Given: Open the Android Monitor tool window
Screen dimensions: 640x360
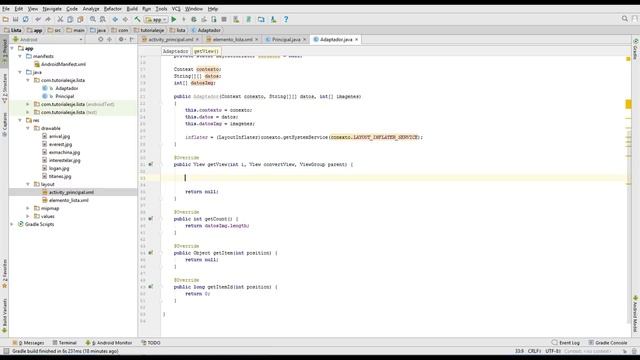Looking at the screenshot, I should (109, 343).
